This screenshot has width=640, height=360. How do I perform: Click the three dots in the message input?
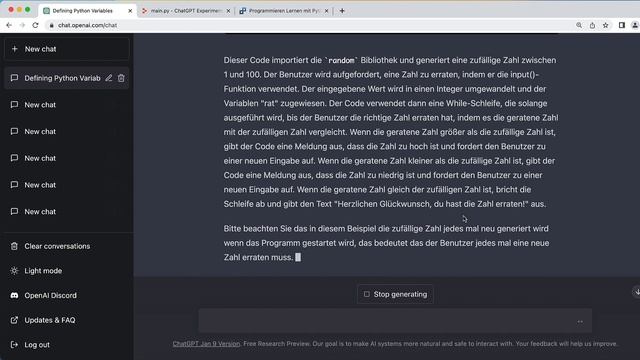coord(580,322)
